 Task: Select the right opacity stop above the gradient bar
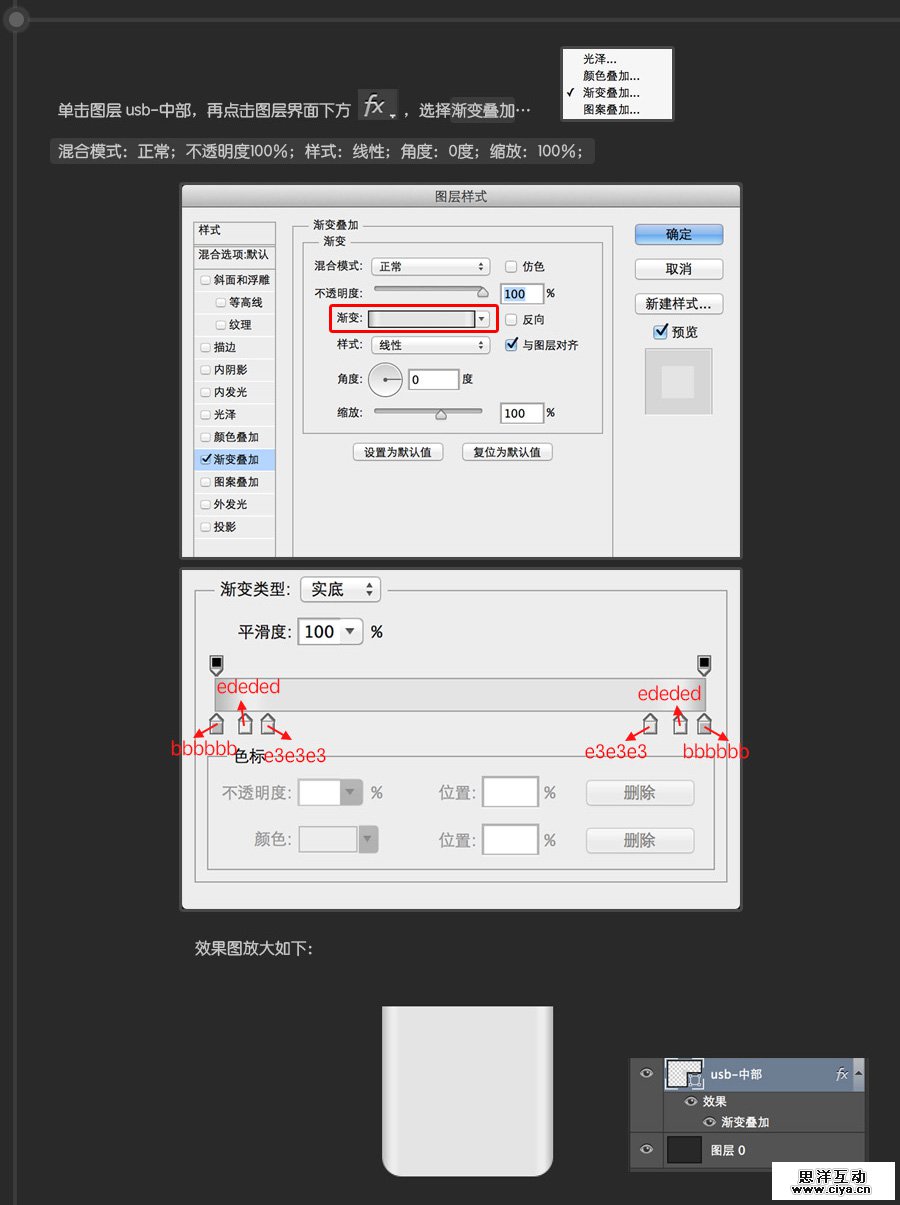point(704,662)
